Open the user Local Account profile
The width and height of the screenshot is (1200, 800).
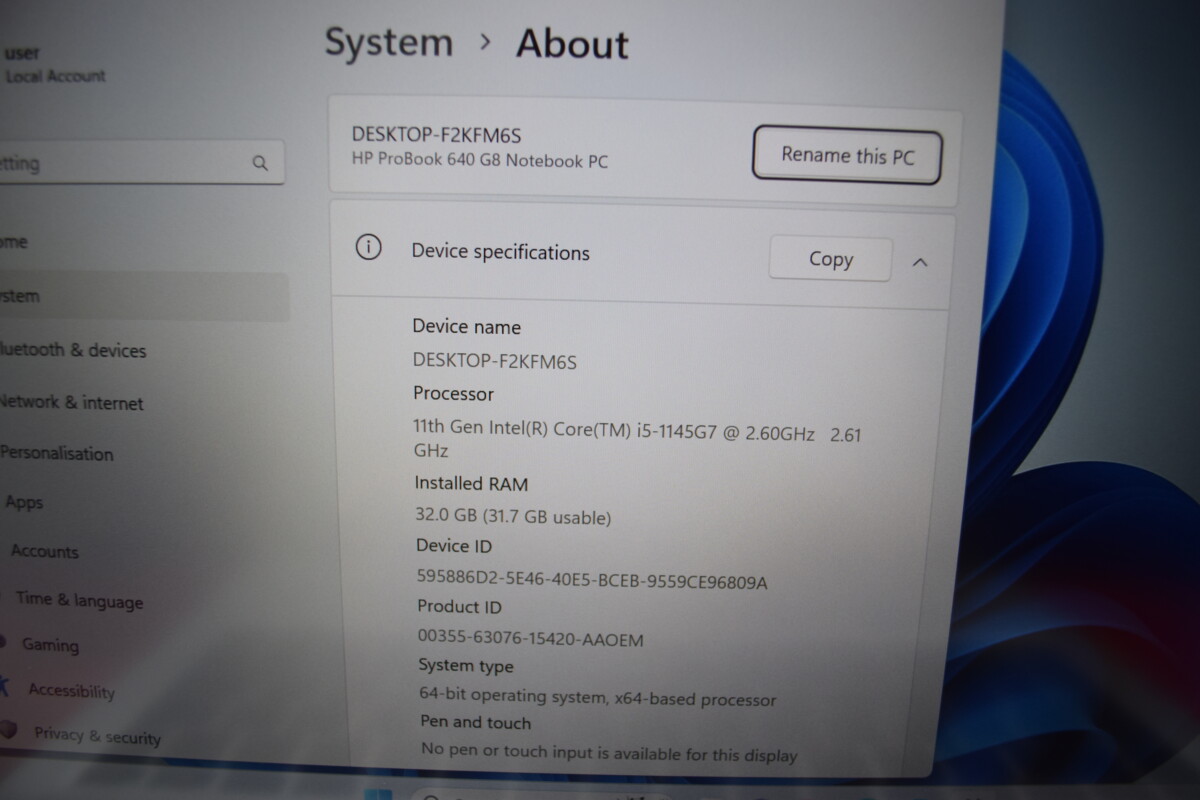[x=55, y=64]
